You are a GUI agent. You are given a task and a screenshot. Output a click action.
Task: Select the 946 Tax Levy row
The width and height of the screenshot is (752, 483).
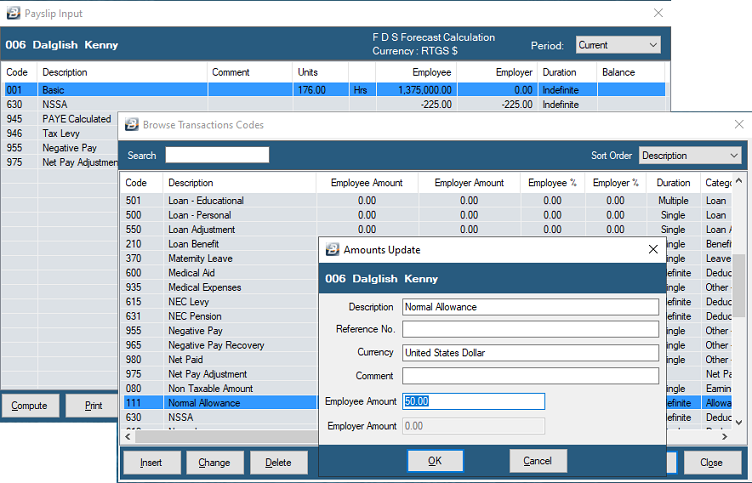coord(60,133)
